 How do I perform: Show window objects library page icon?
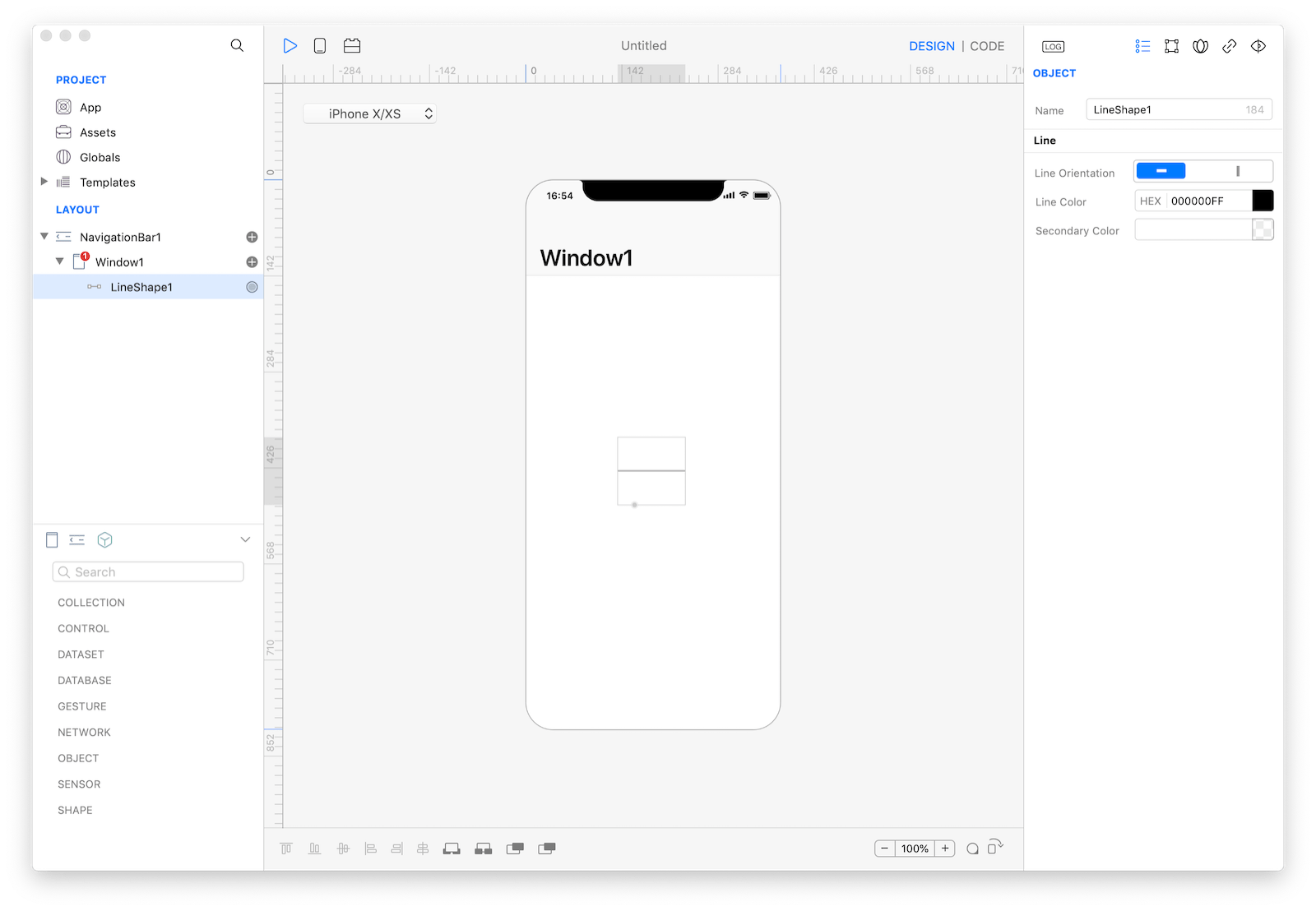pos(52,539)
